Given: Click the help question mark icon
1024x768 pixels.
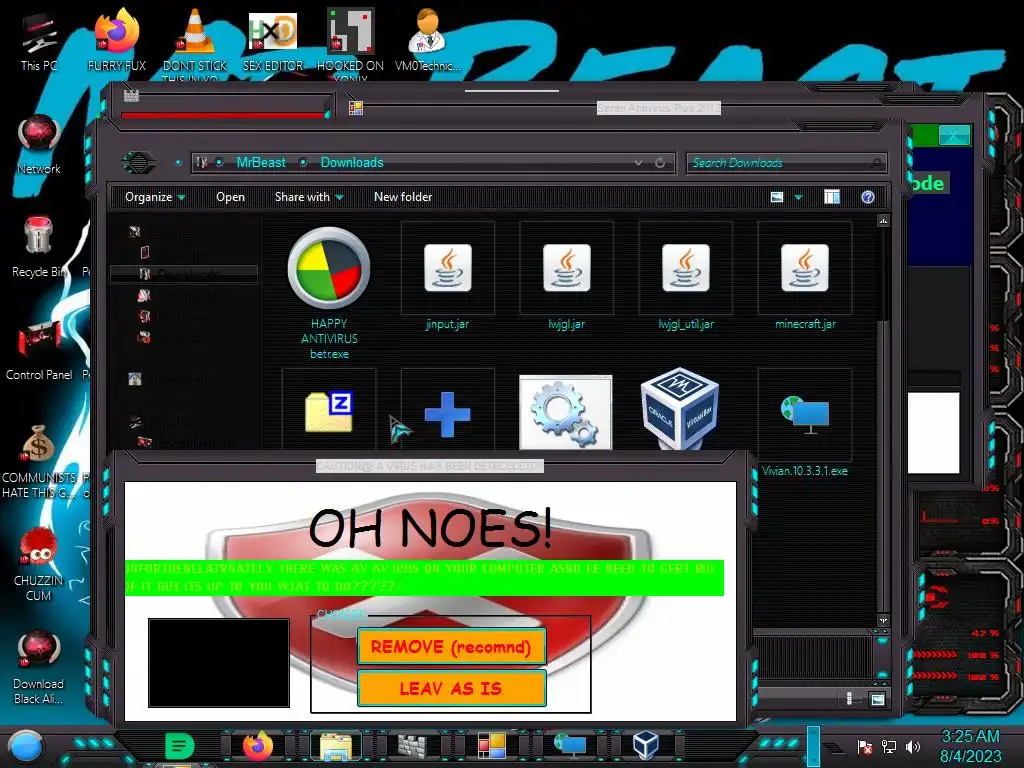Looking at the screenshot, I should 867,197.
